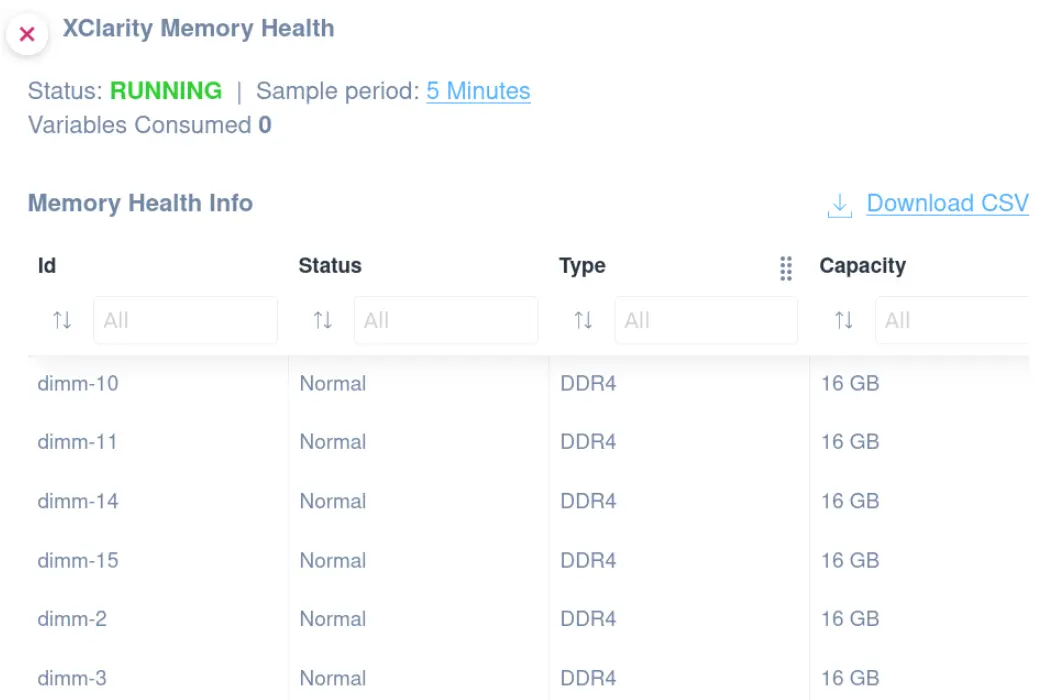Click the Type column header
The width and height of the screenshot is (1037, 700).
[582, 265]
